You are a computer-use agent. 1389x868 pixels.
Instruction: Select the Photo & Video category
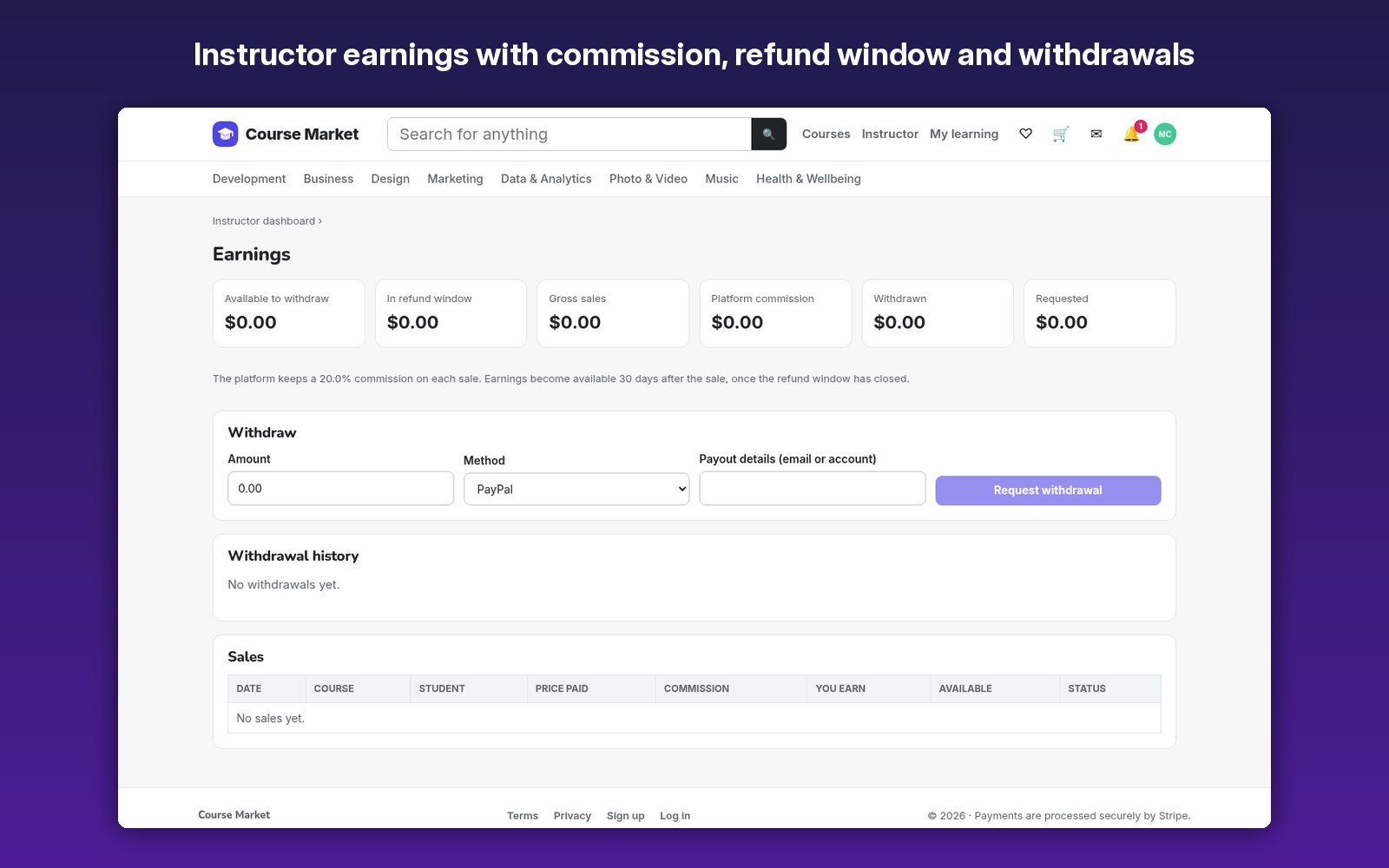point(648,179)
